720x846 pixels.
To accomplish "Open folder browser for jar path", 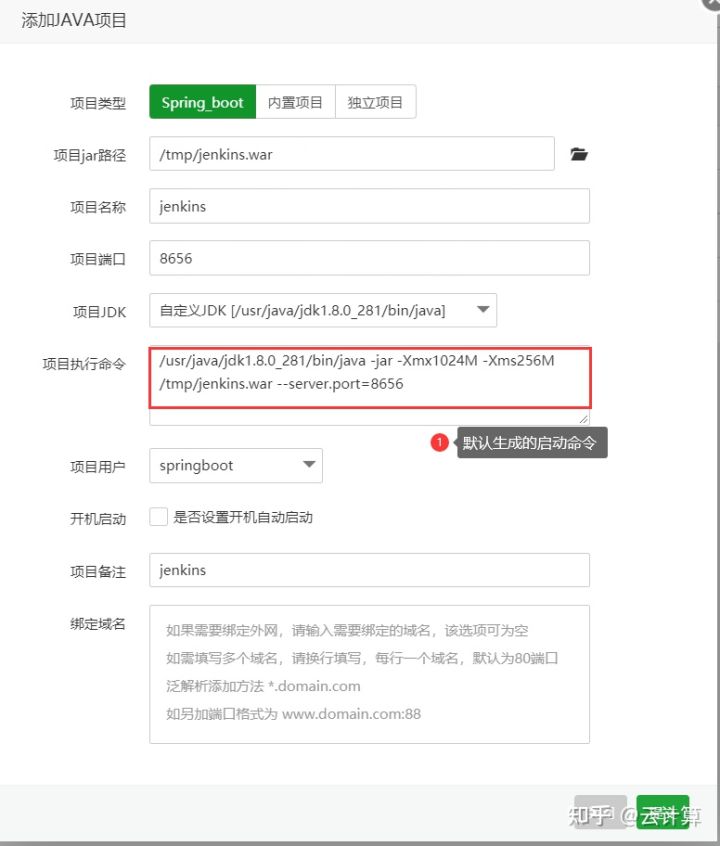I will point(579,154).
